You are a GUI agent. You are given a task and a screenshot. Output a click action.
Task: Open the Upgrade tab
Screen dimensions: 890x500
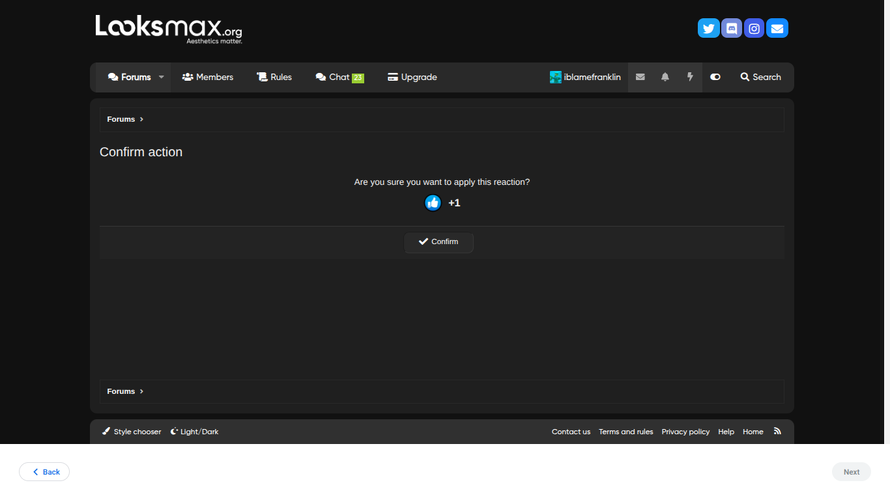click(412, 77)
